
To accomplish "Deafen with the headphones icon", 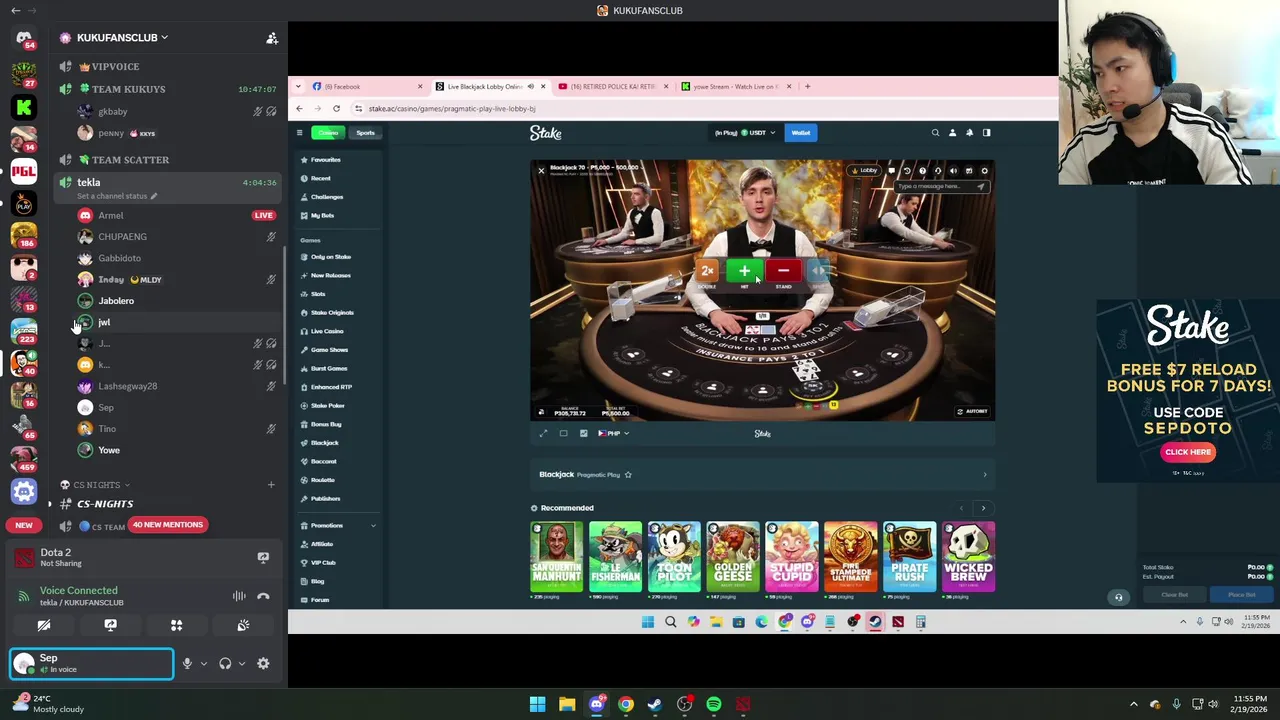I will 225,663.
